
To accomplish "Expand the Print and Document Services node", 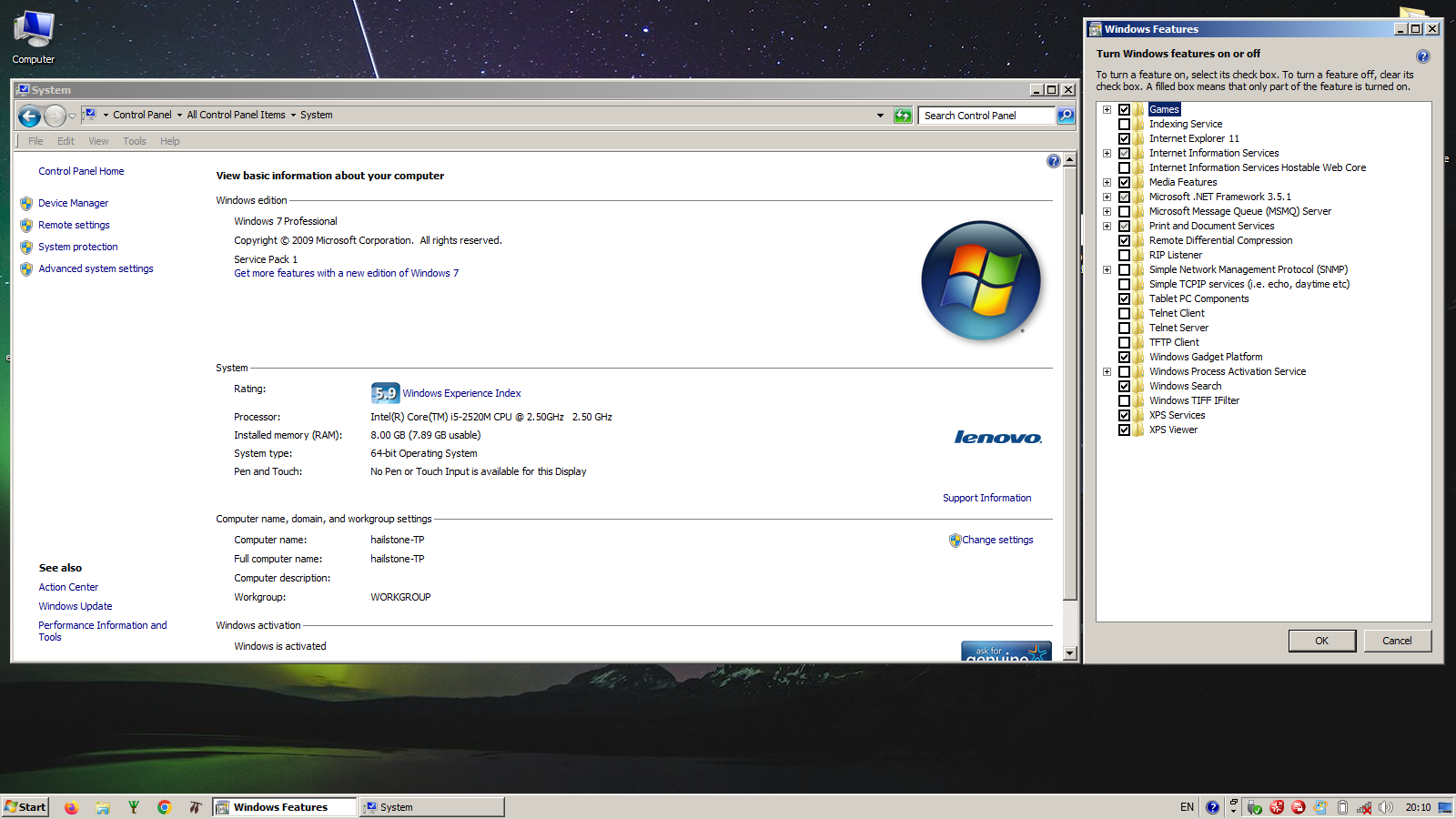I will (1107, 226).
